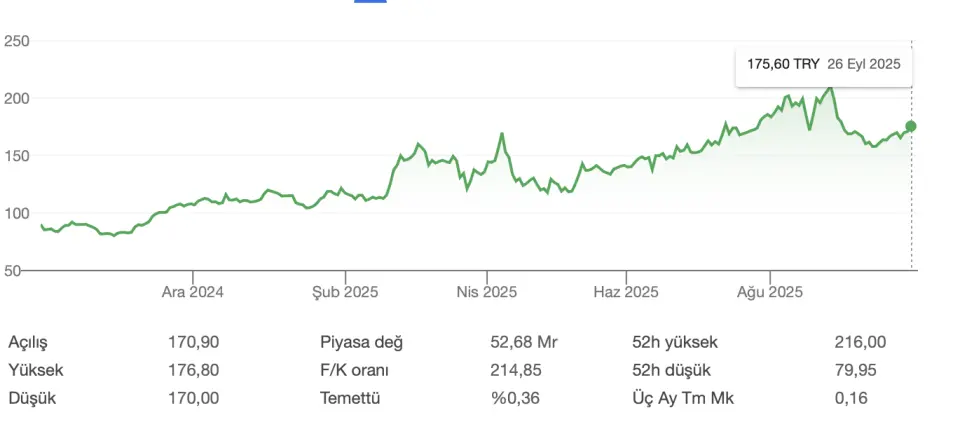The width and height of the screenshot is (960, 436).
Task: Click the blue active-tab indicator at top
Action: (370, 1)
